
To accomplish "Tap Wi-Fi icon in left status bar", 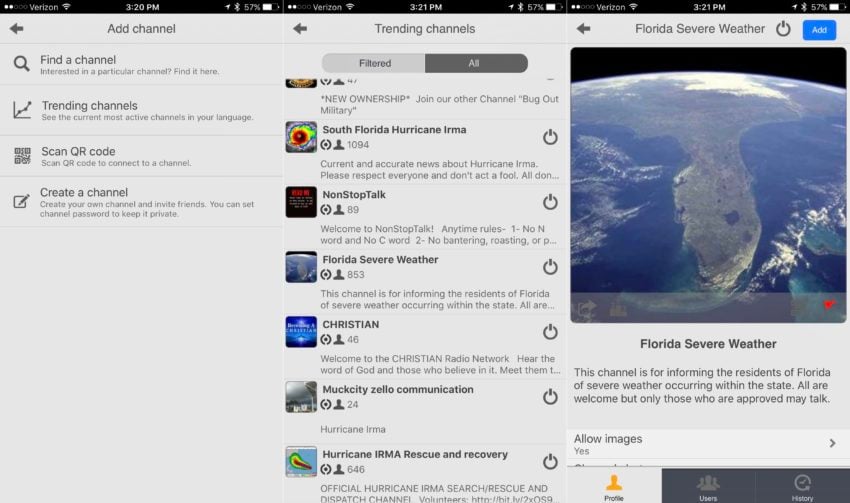I will [x=66, y=7].
